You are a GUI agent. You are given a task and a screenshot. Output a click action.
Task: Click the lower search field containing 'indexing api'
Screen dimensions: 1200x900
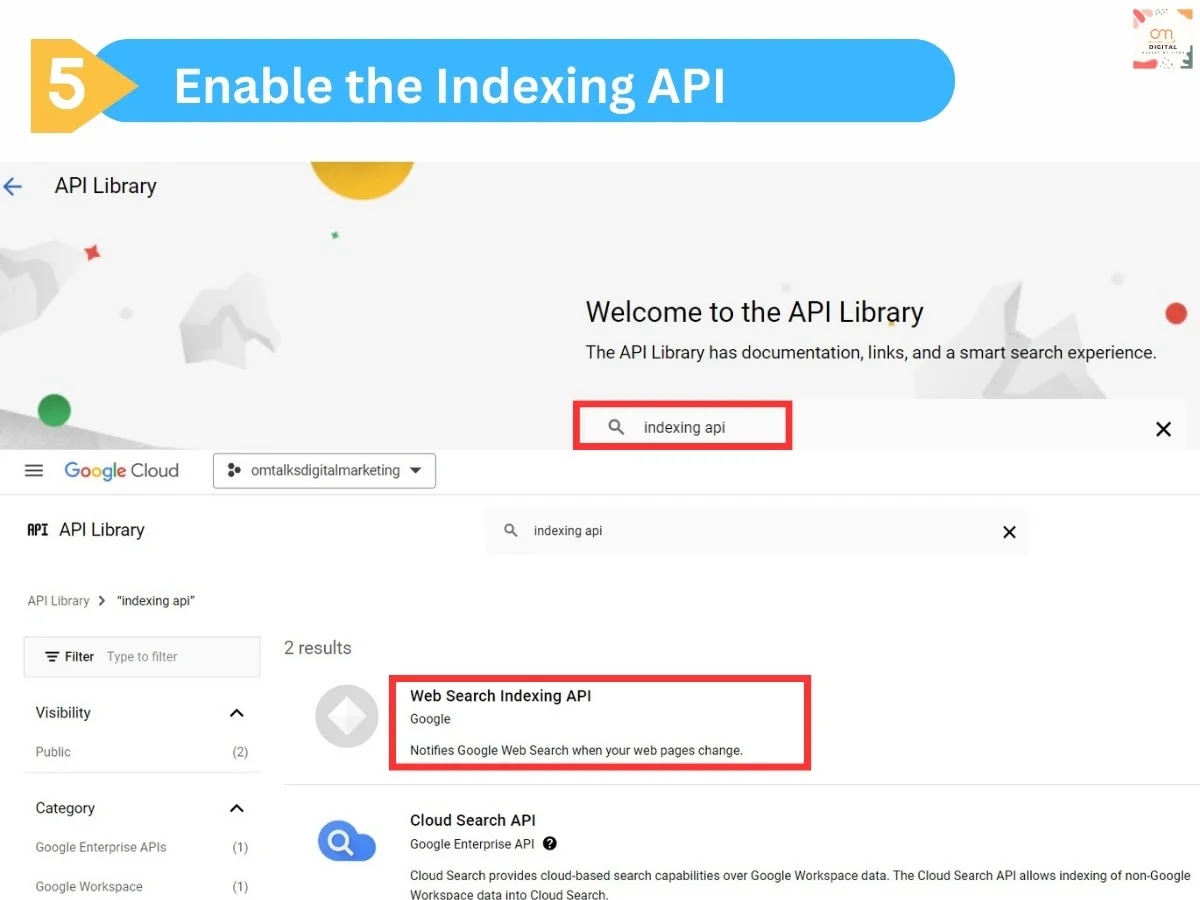pyautogui.click(x=756, y=531)
